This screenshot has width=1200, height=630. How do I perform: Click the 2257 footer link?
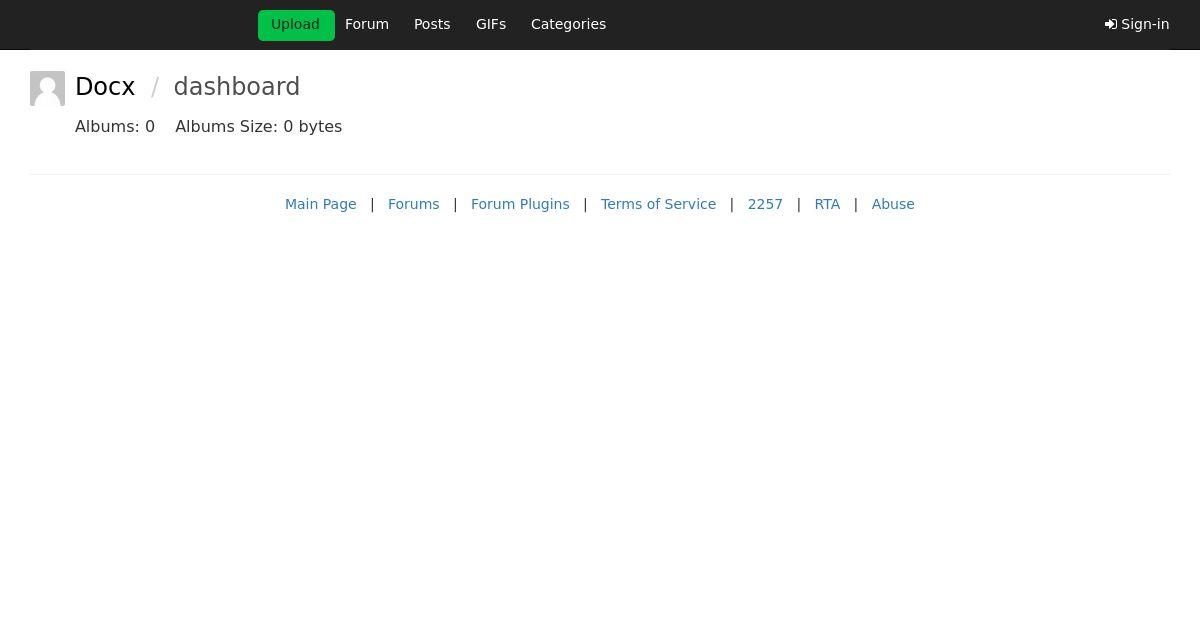point(765,204)
